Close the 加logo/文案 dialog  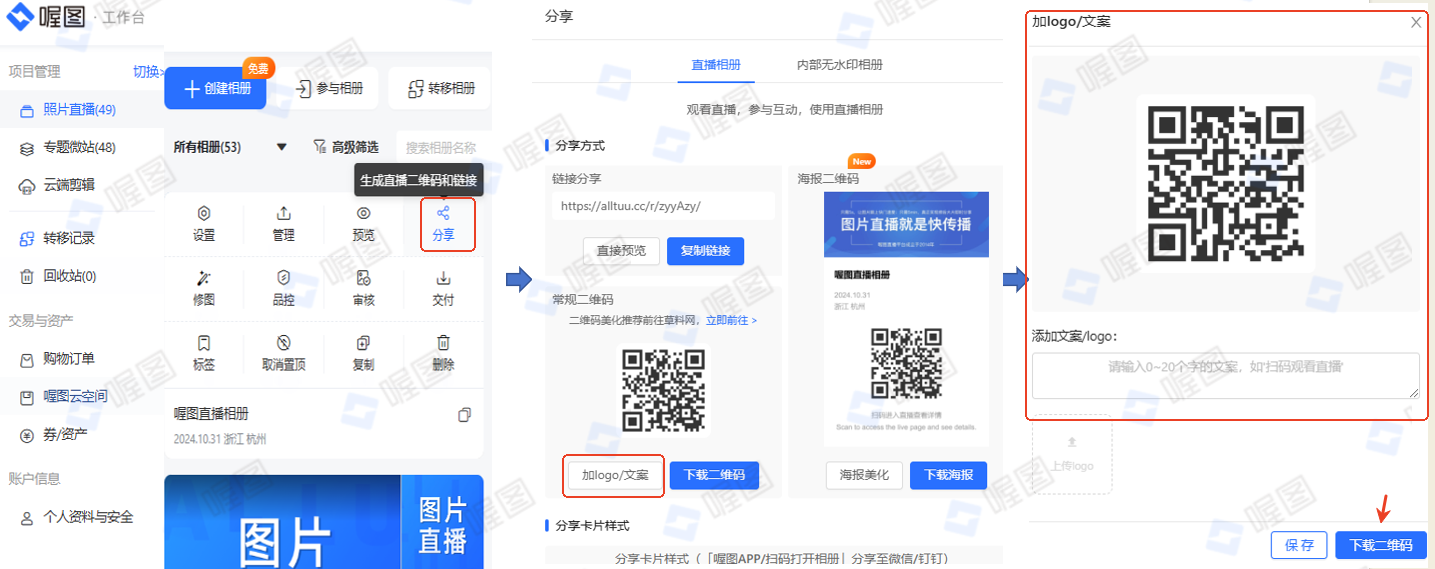(x=1416, y=22)
